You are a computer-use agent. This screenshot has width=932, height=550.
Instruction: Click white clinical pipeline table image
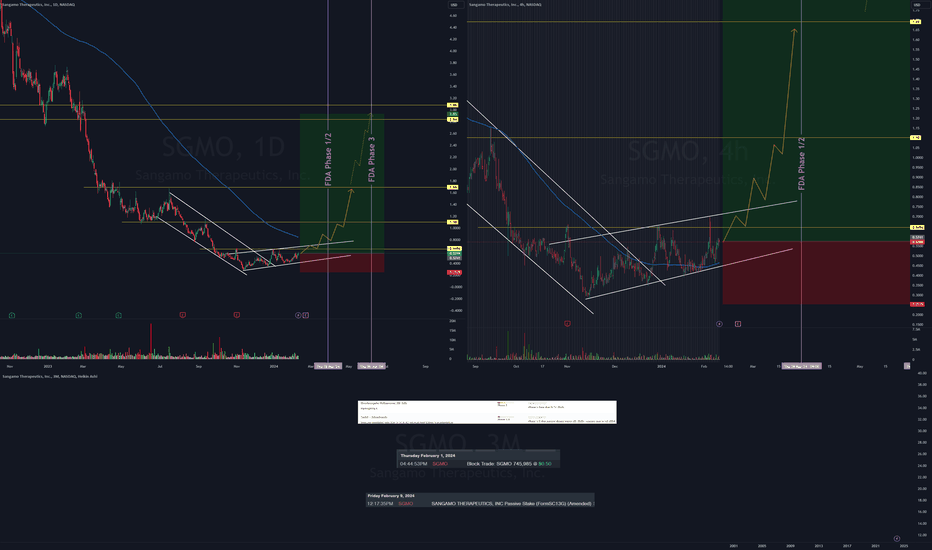(487, 412)
